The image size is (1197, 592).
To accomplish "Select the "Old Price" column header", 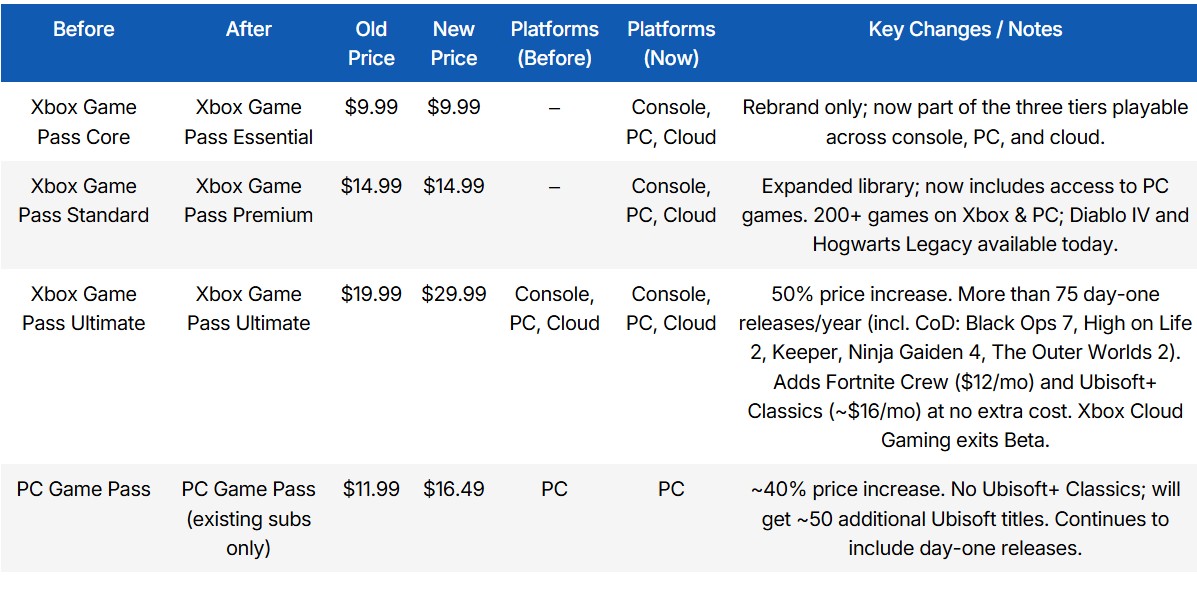I will point(371,44).
